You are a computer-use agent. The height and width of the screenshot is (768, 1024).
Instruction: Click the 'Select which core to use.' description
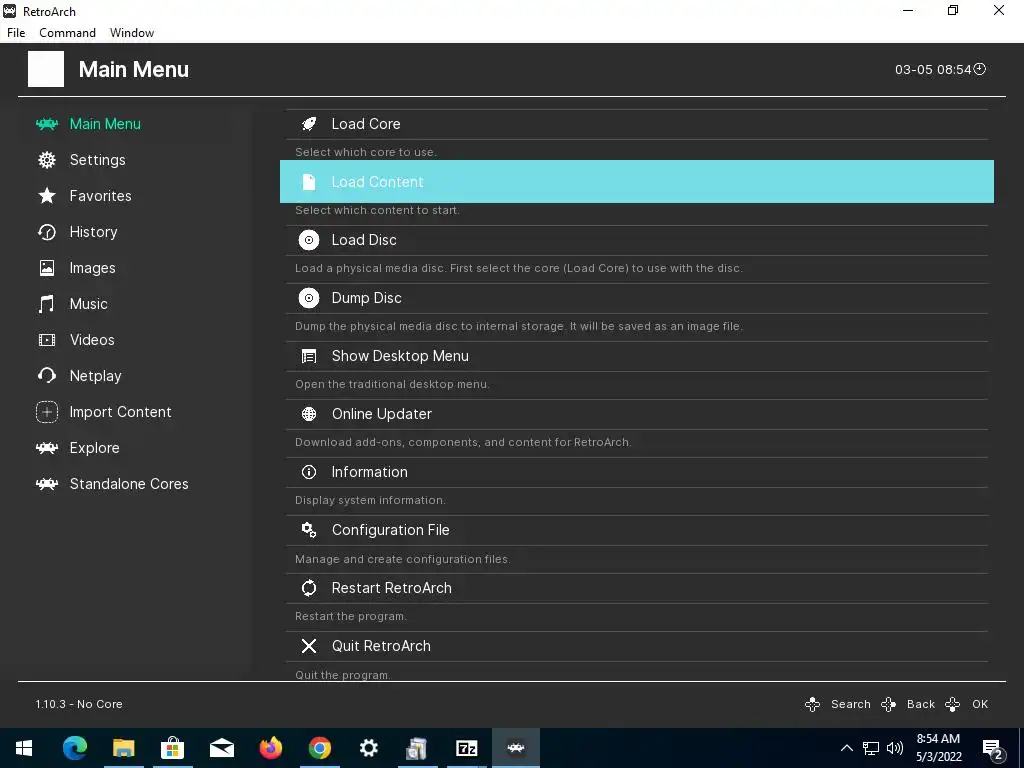(366, 152)
